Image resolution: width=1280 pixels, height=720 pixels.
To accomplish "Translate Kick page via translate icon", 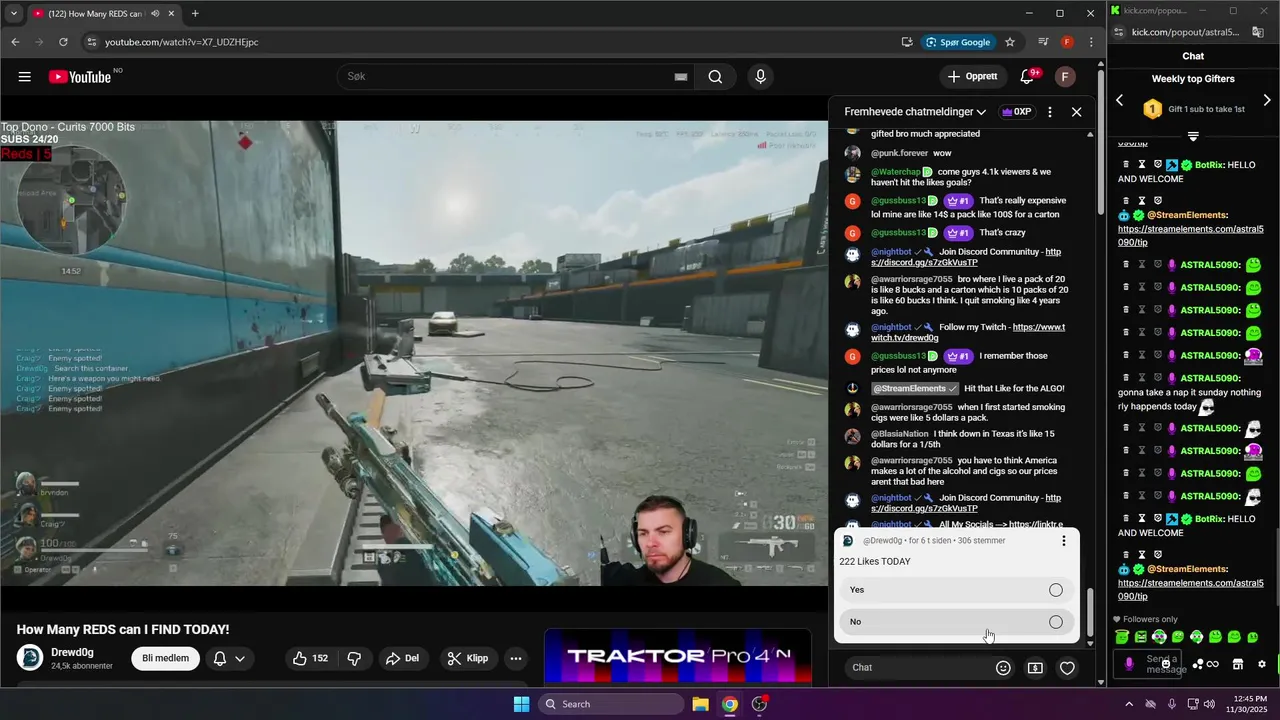I will point(1258,32).
